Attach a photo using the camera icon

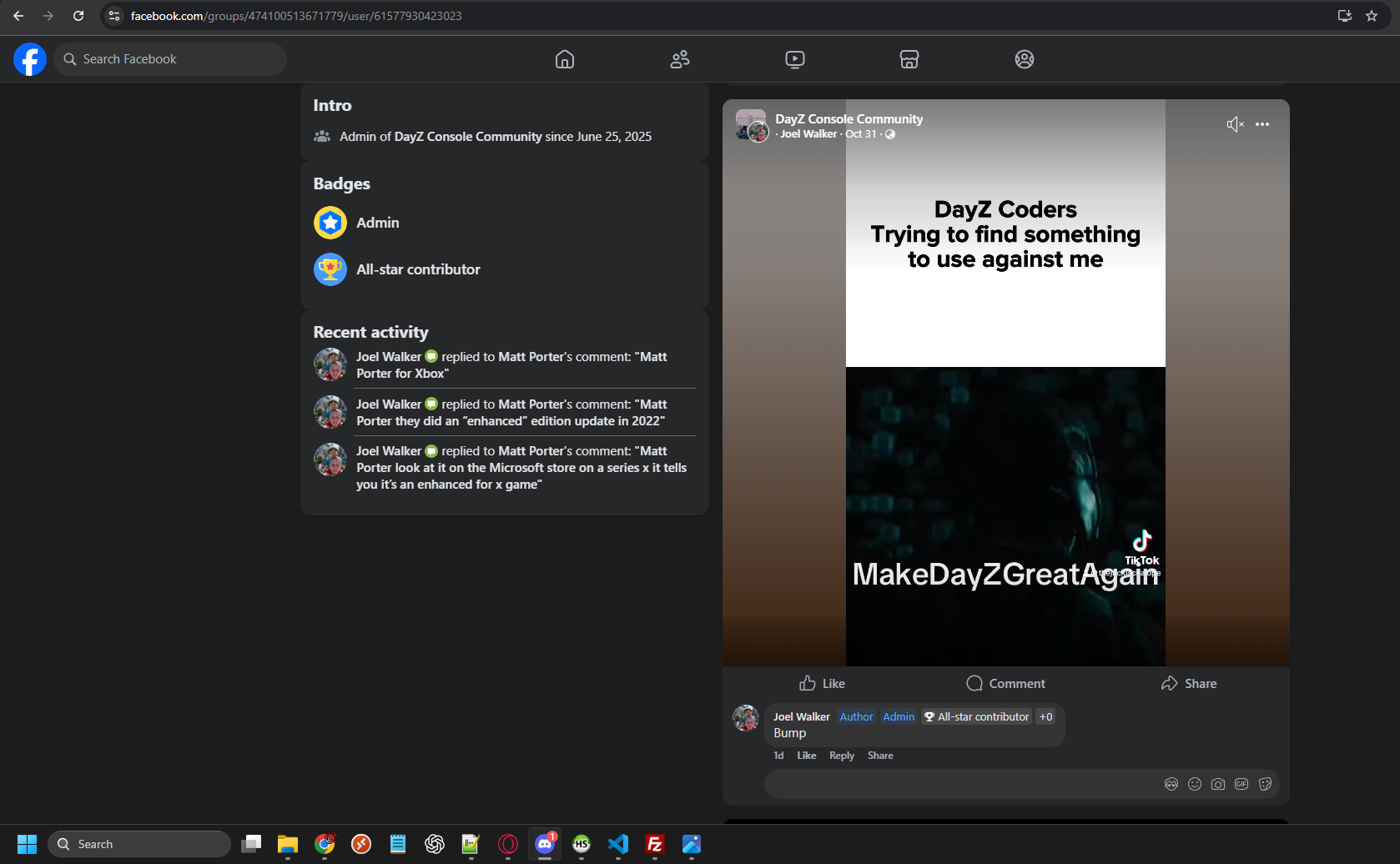pyautogui.click(x=1218, y=784)
